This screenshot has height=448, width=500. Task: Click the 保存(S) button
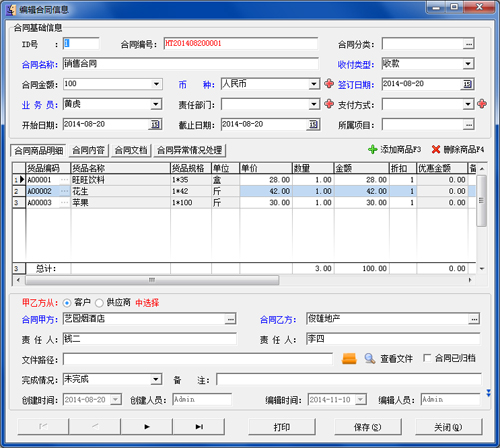pyautogui.click(x=367, y=427)
